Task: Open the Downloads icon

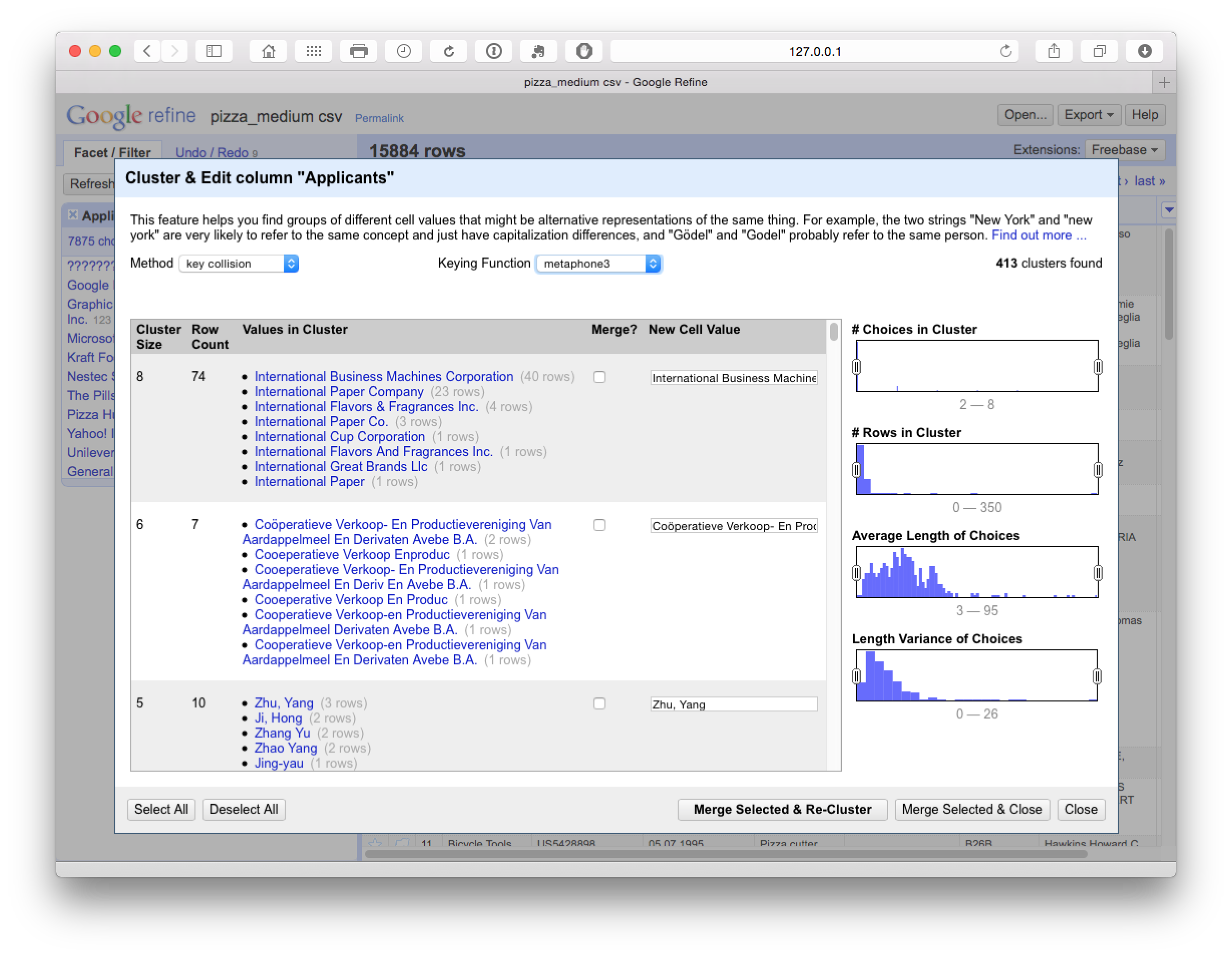Action: (1144, 51)
